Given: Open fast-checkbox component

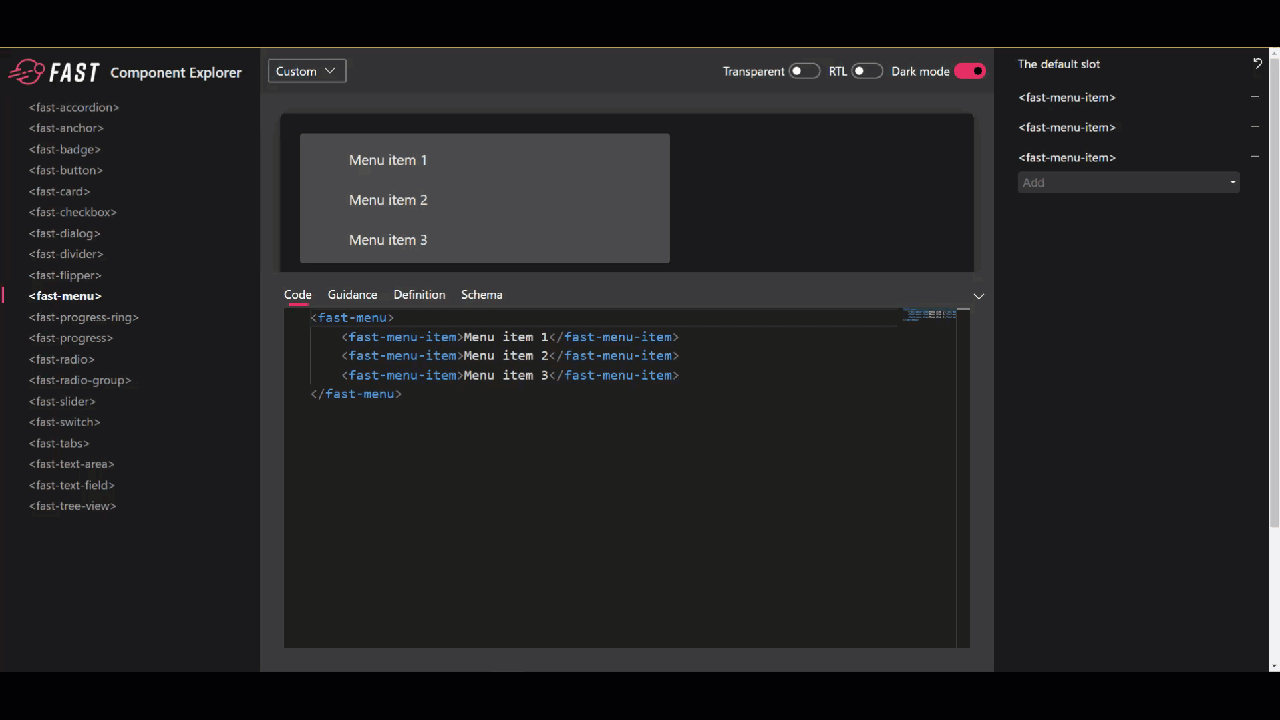Looking at the screenshot, I should click(73, 212).
